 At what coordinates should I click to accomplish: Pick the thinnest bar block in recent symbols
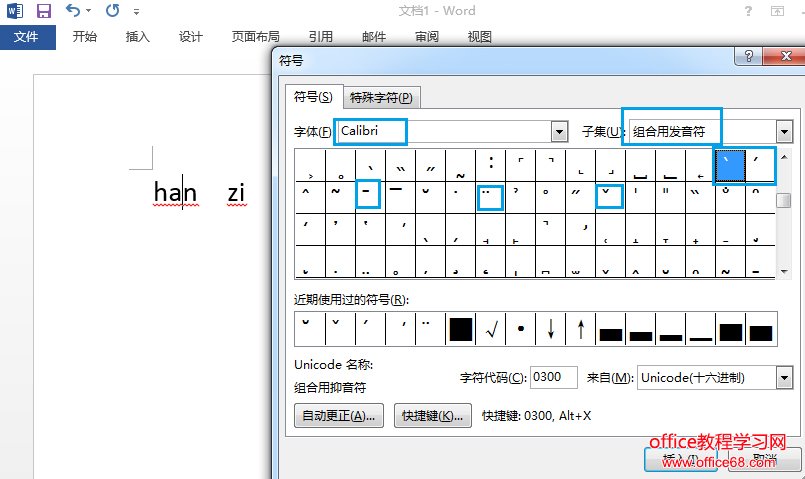coord(701,329)
